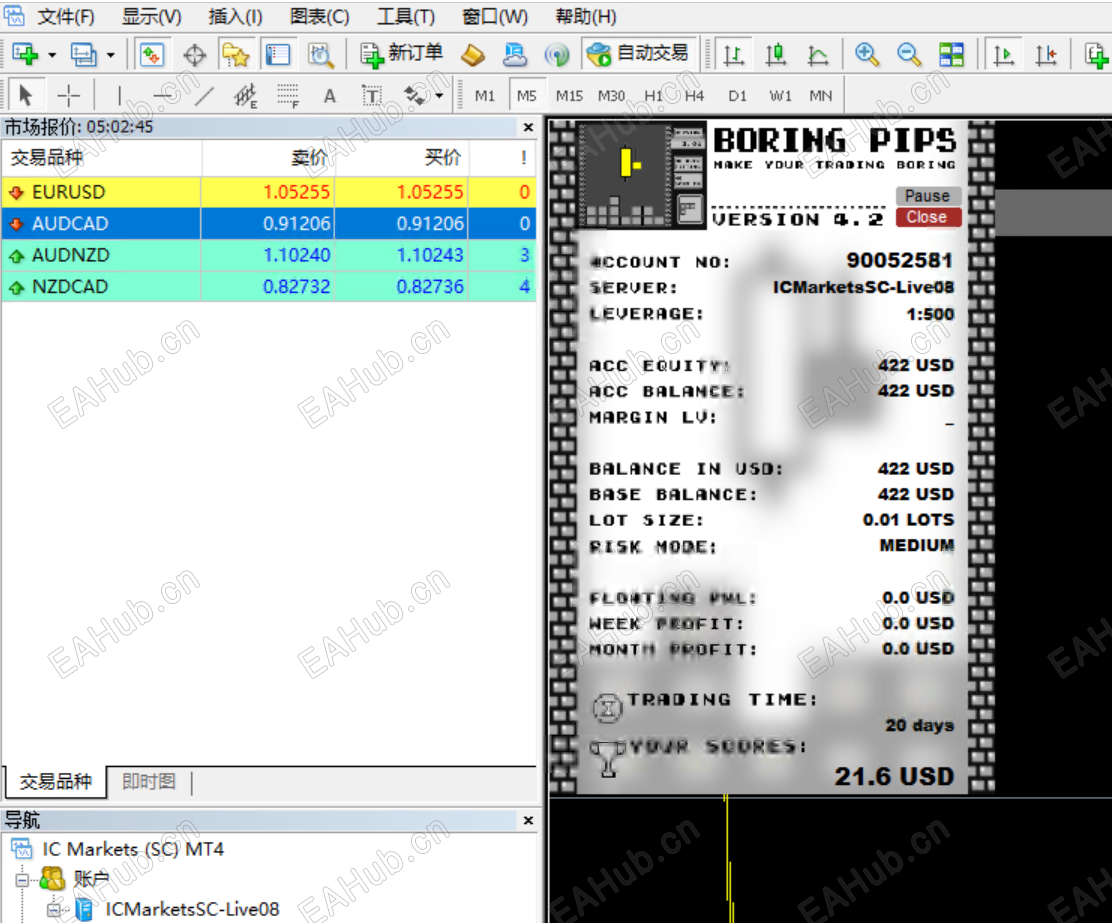This screenshot has height=923, width=1112.
Task: Open the 工具(T) menu
Action: 406,16
